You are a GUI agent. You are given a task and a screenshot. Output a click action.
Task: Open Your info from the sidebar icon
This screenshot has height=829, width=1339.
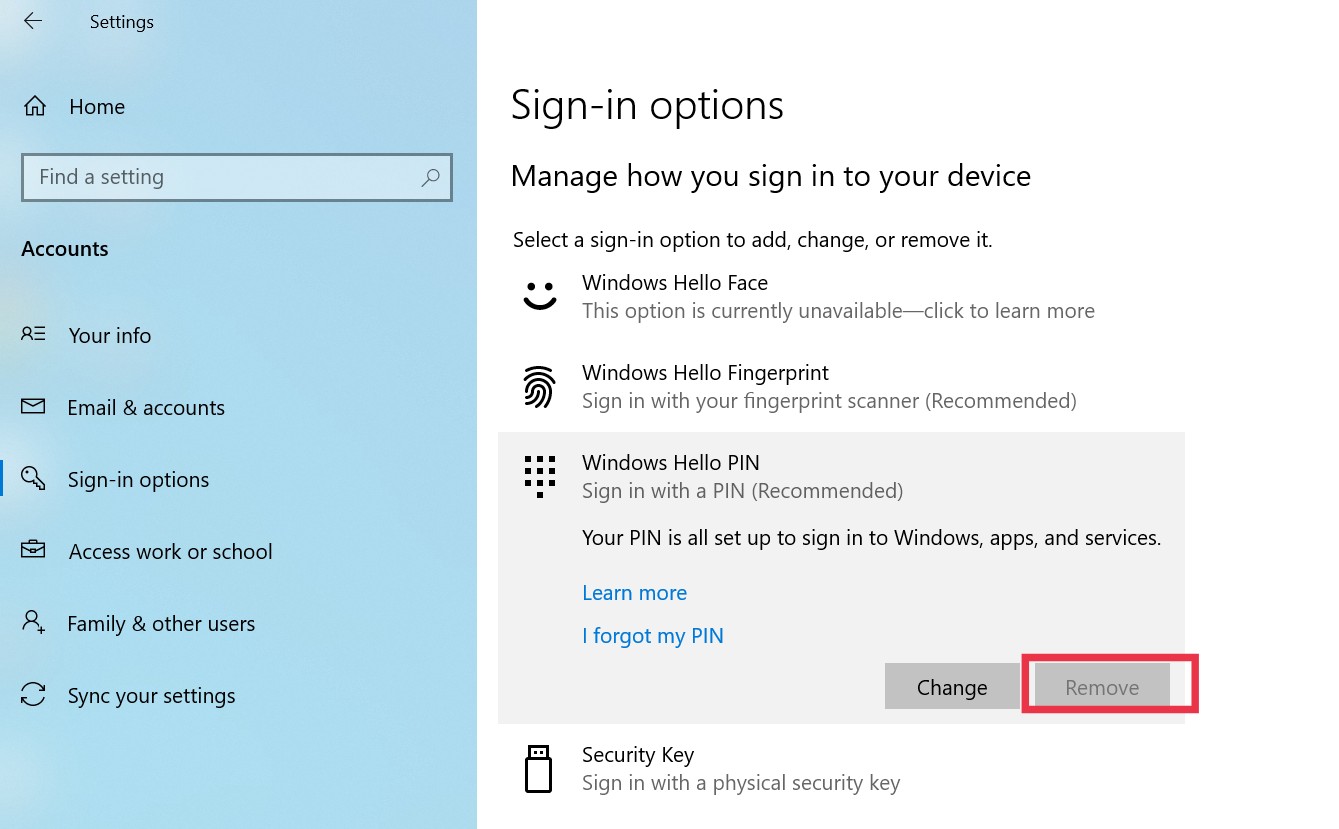33,335
